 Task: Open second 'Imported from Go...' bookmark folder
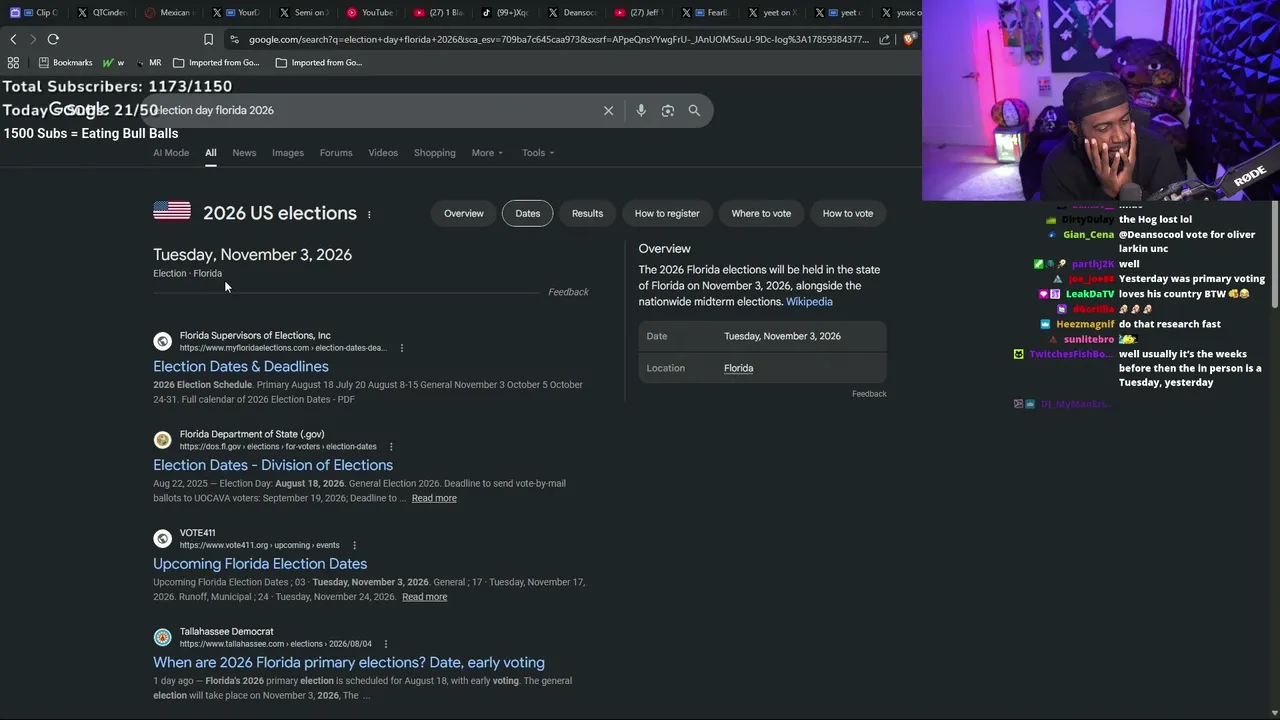(319, 62)
